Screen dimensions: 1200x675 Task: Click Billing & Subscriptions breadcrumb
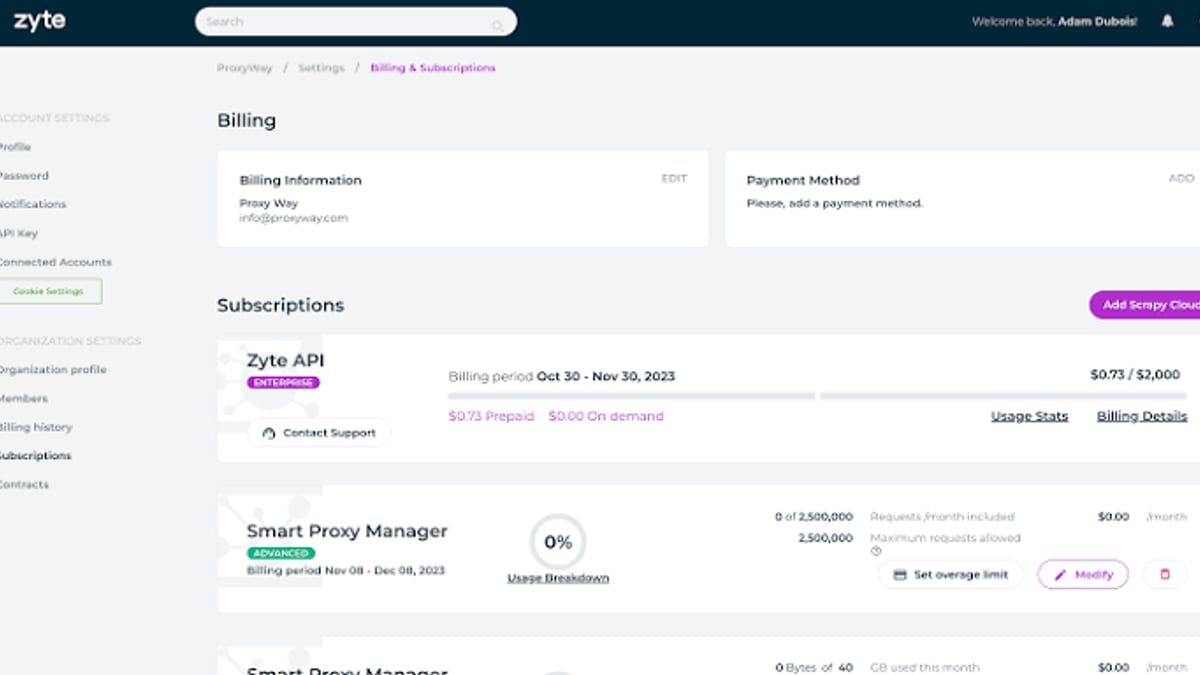(x=433, y=68)
